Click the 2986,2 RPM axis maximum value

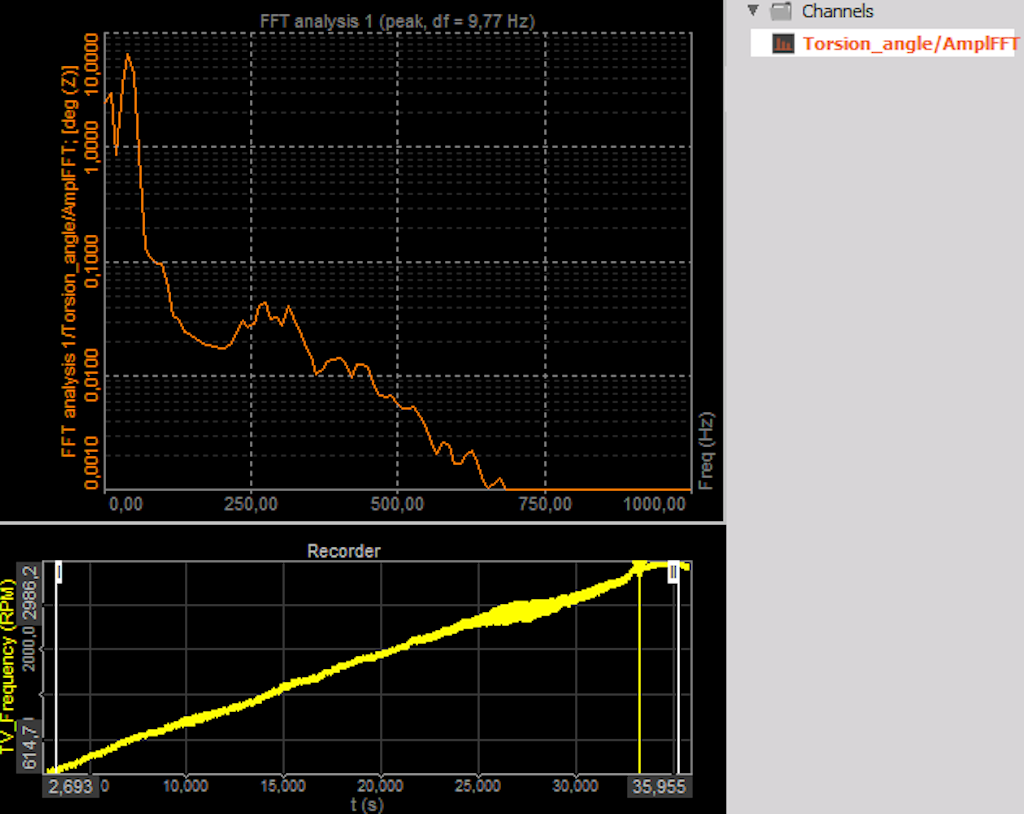point(30,593)
